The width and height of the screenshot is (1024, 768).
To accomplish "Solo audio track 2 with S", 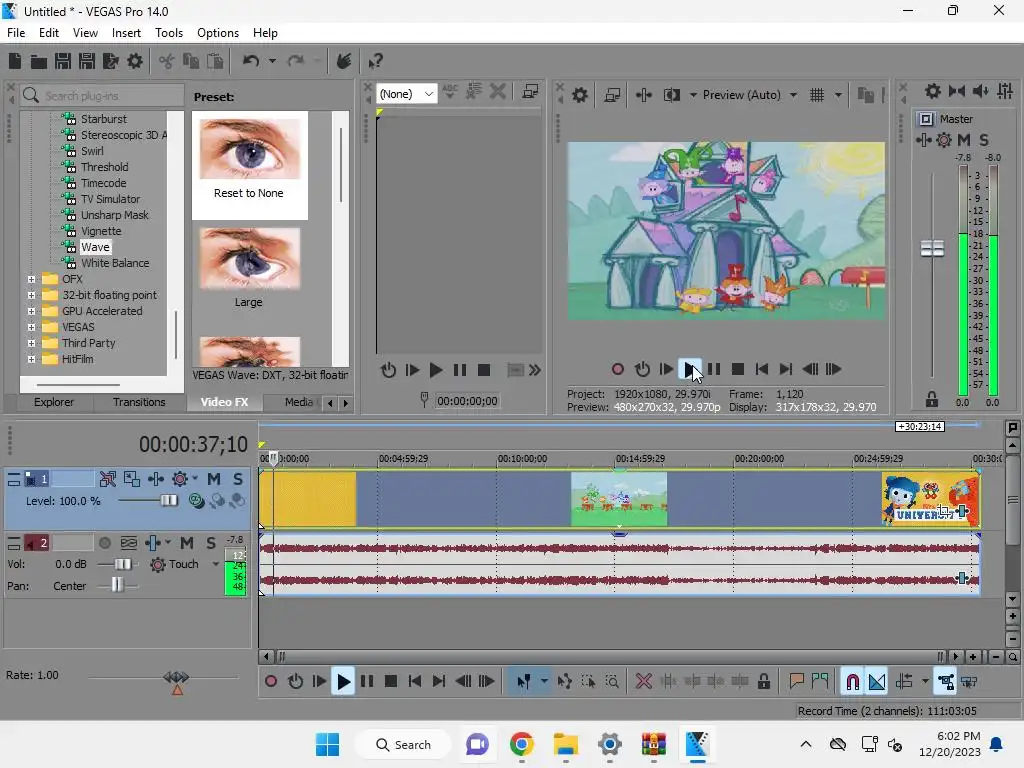I will pos(210,543).
